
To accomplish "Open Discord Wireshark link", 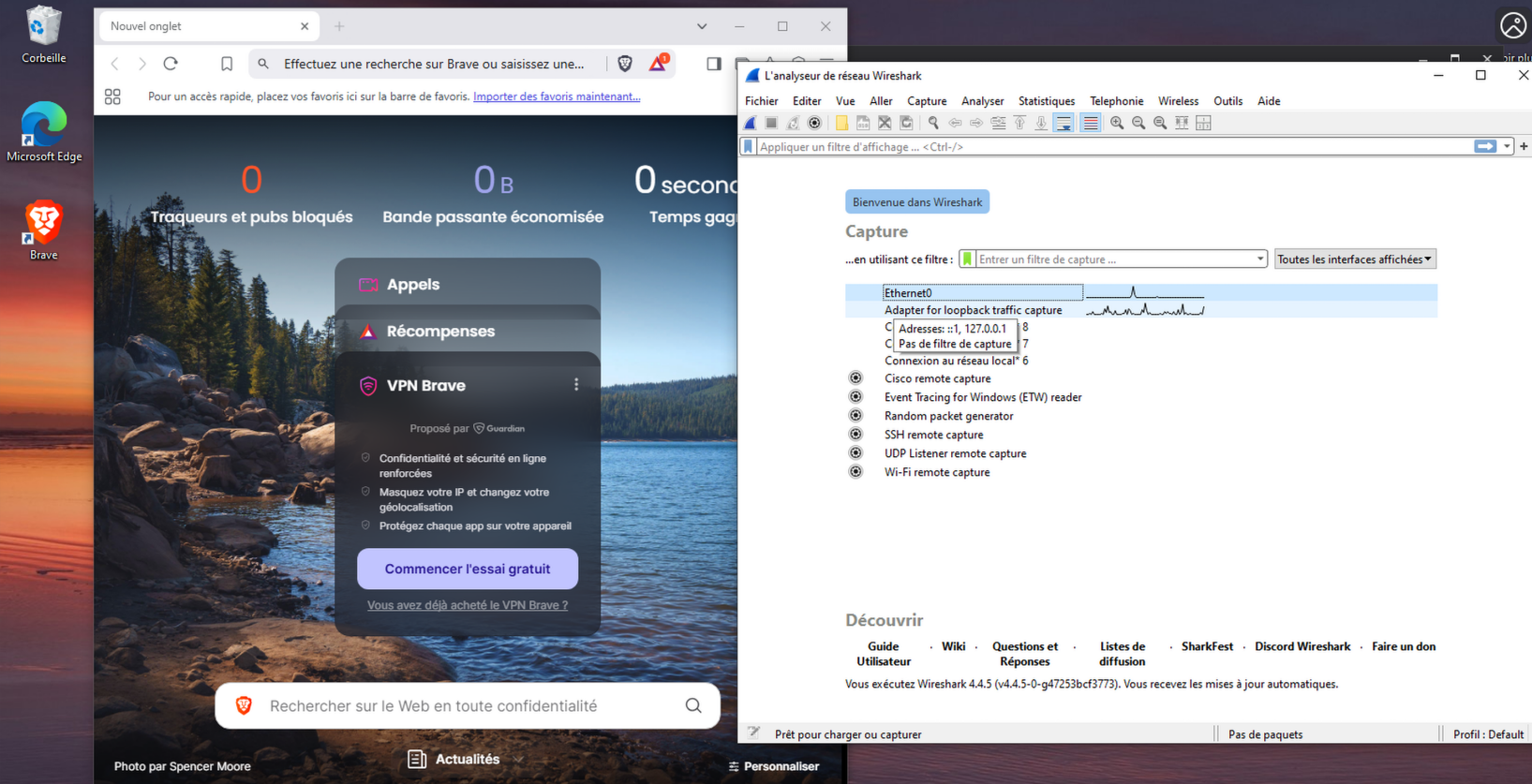I will [x=1302, y=646].
